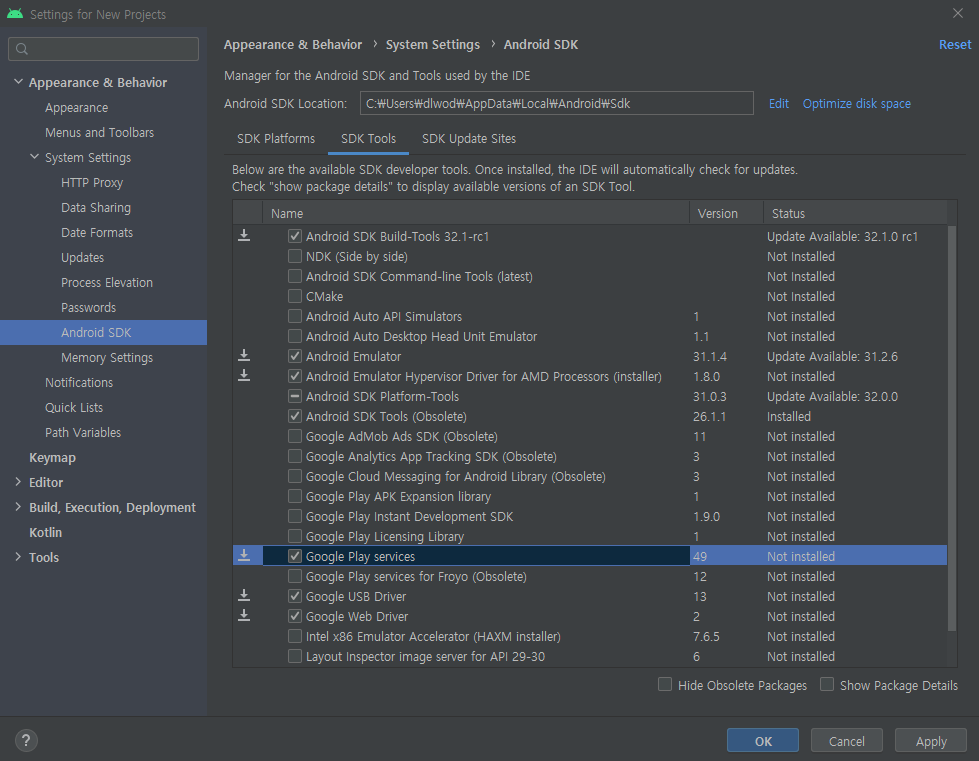The height and width of the screenshot is (761, 979).
Task: Expand the Editor settings node
Action: coord(18,482)
